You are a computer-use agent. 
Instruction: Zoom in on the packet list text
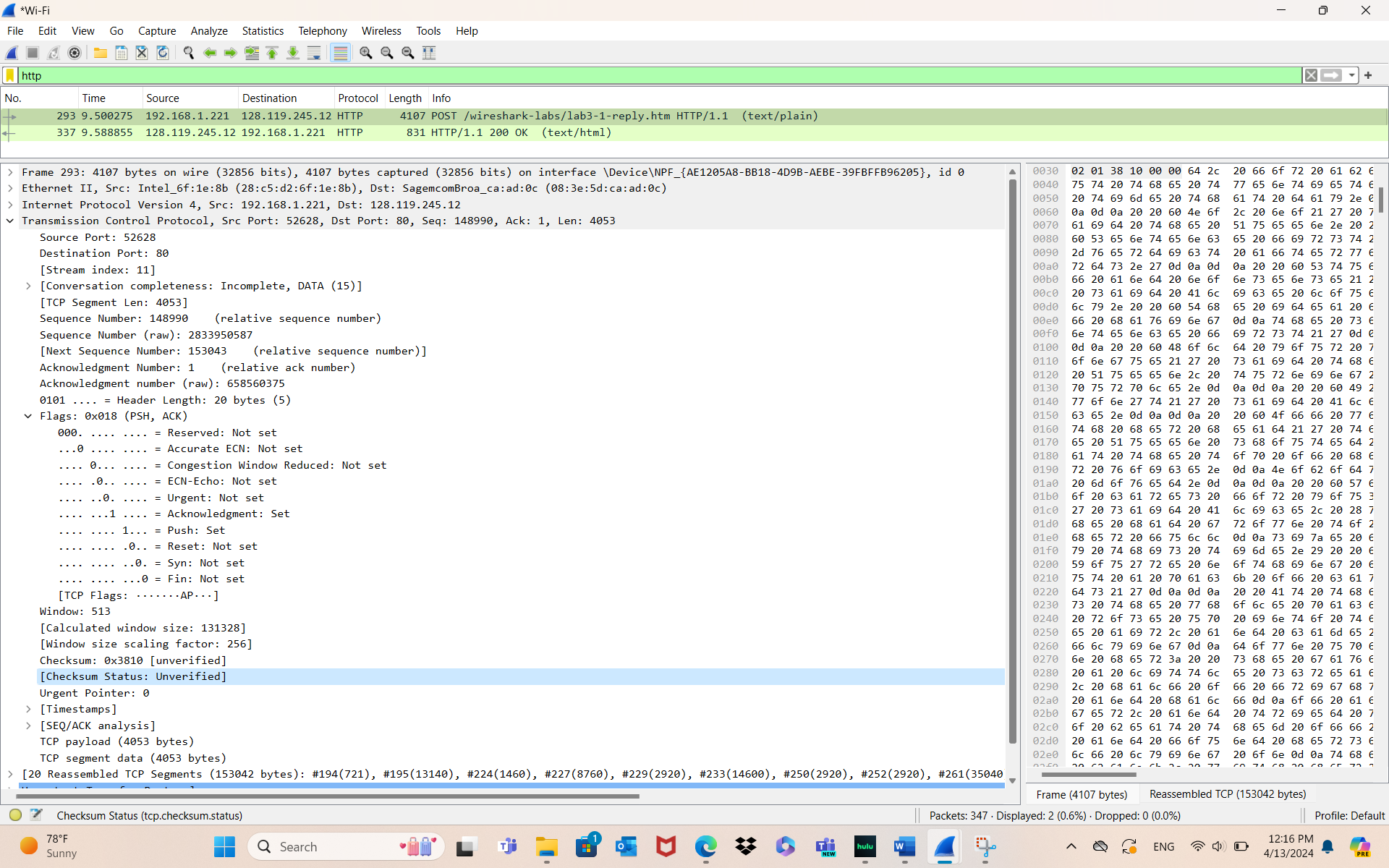[365, 52]
